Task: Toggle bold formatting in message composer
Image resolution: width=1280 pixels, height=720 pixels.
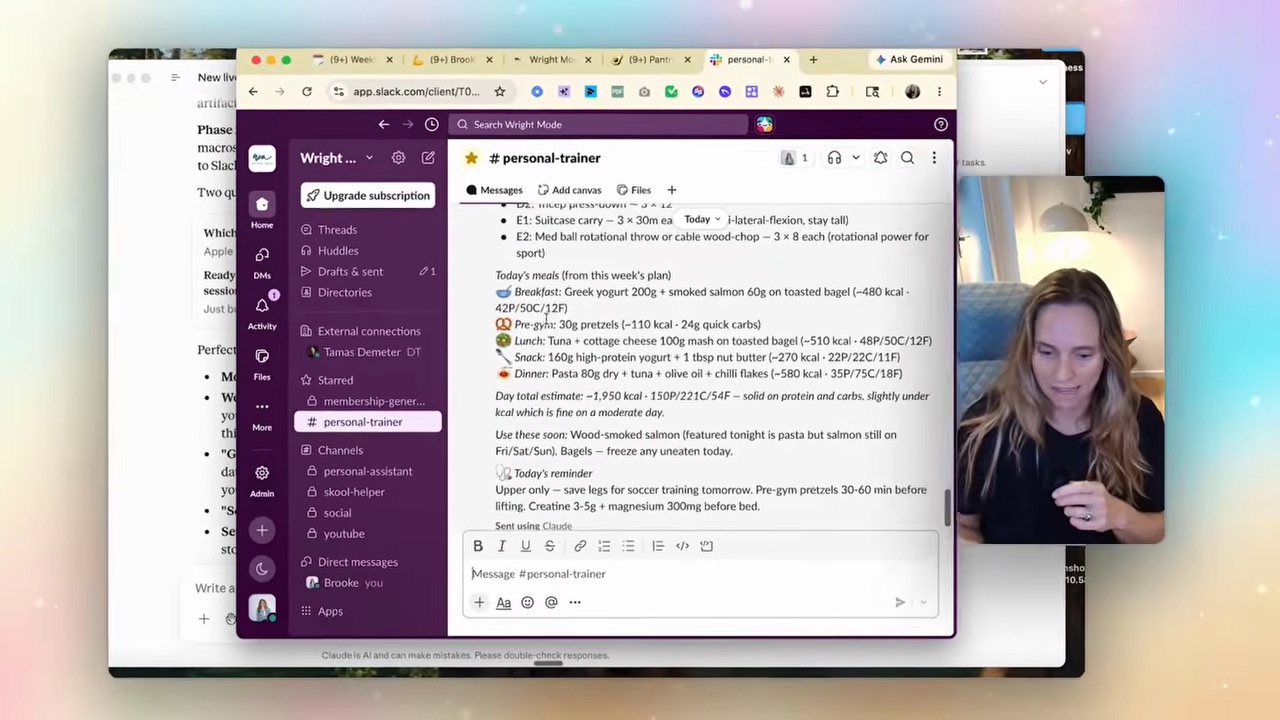Action: 478,546
